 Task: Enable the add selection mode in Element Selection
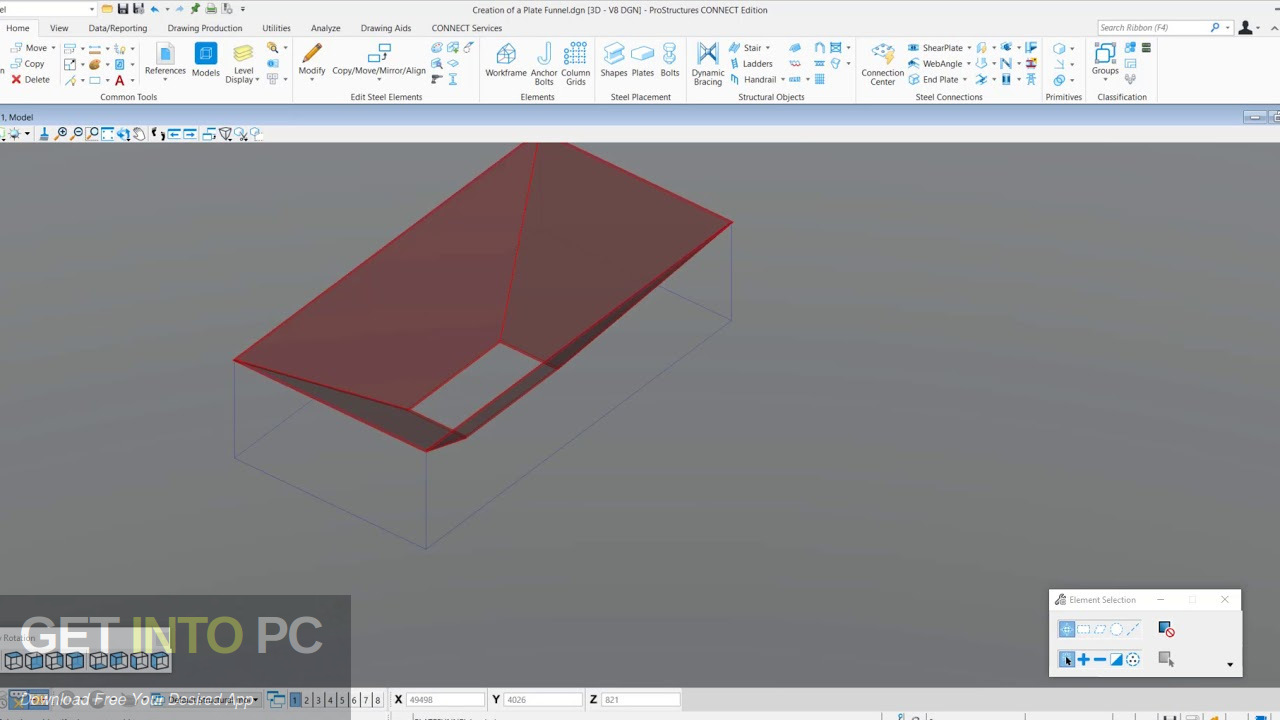[x=1083, y=659]
